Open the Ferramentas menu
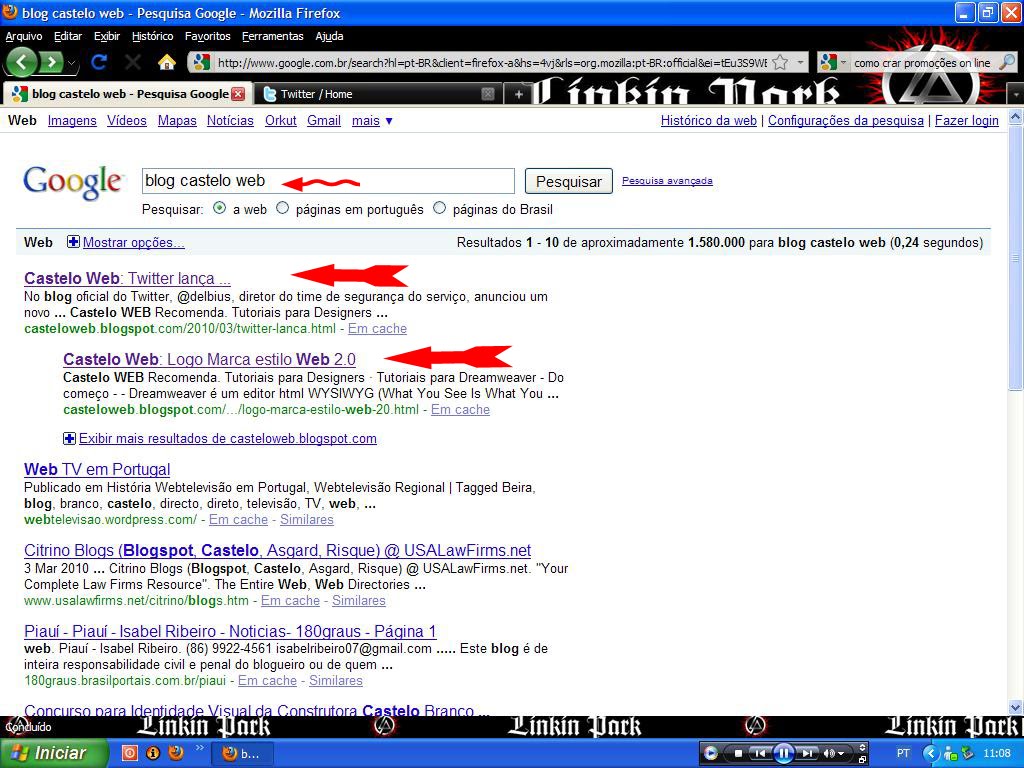 [x=272, y=37]
